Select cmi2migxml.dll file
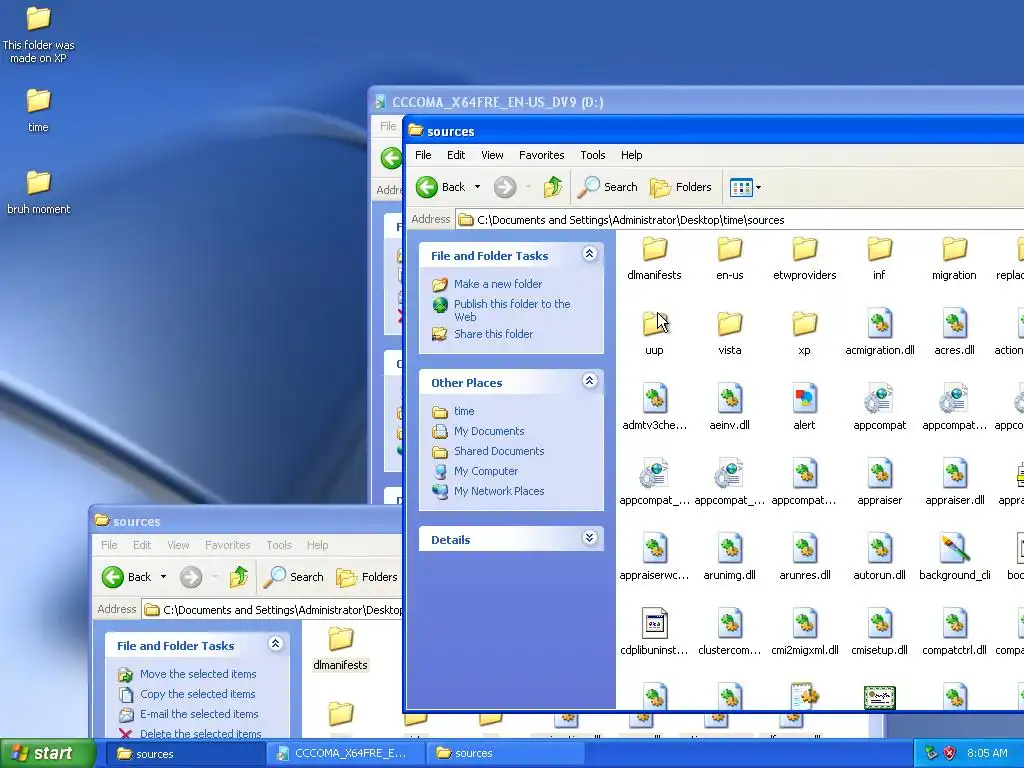The width and height of the screenshot is (1024, 768). click(805, 633)
